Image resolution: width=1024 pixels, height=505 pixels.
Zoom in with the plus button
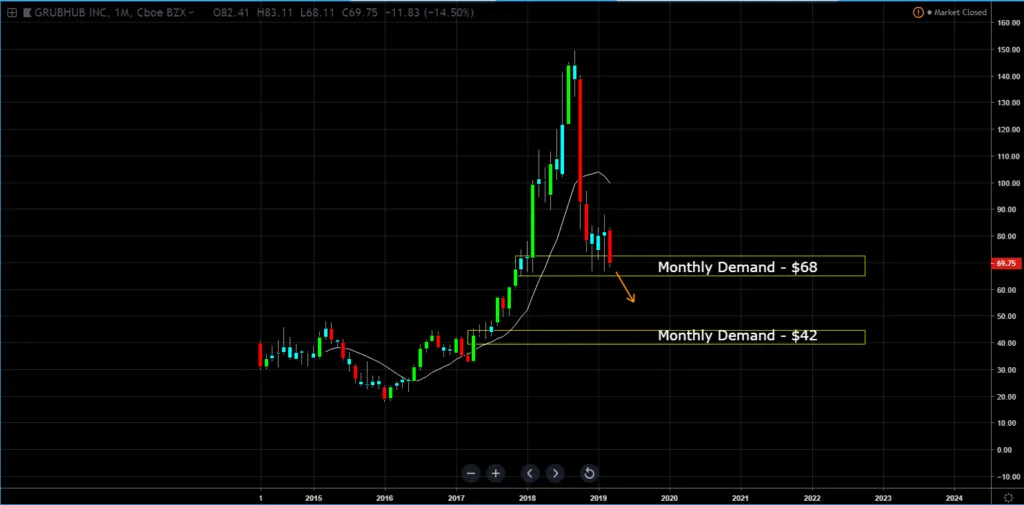click(x=496, y=474)
